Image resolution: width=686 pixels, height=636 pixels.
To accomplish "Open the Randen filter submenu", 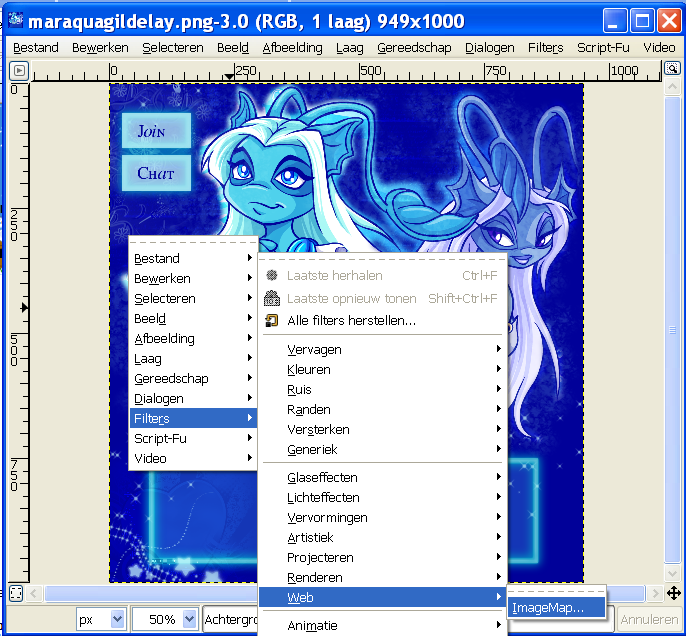I will [382, 409].
